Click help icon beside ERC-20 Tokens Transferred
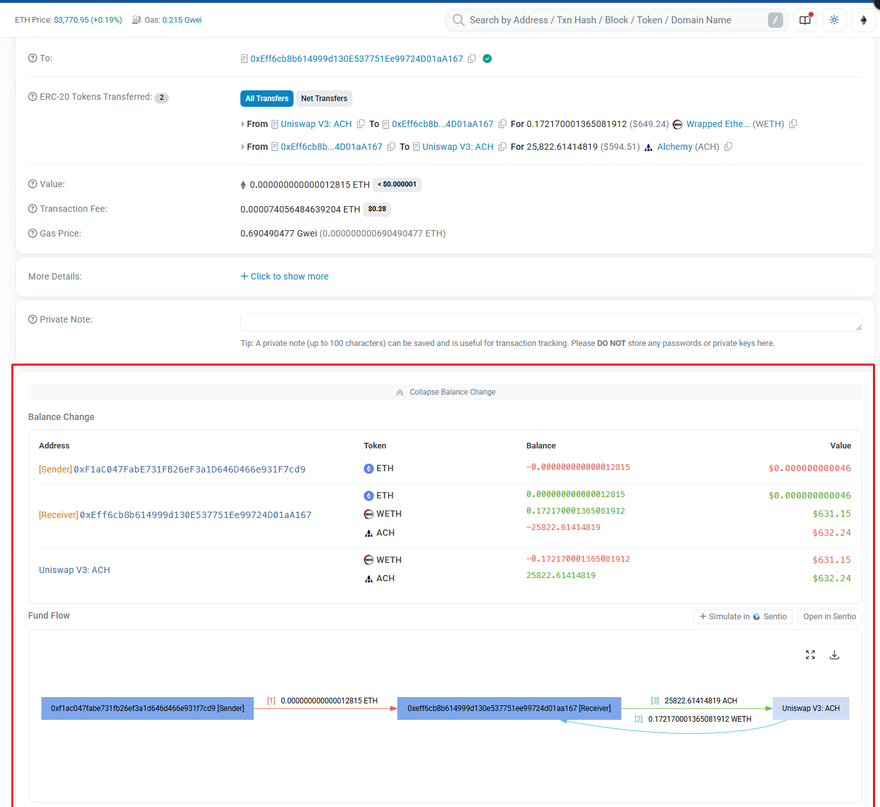 point(33,97)
